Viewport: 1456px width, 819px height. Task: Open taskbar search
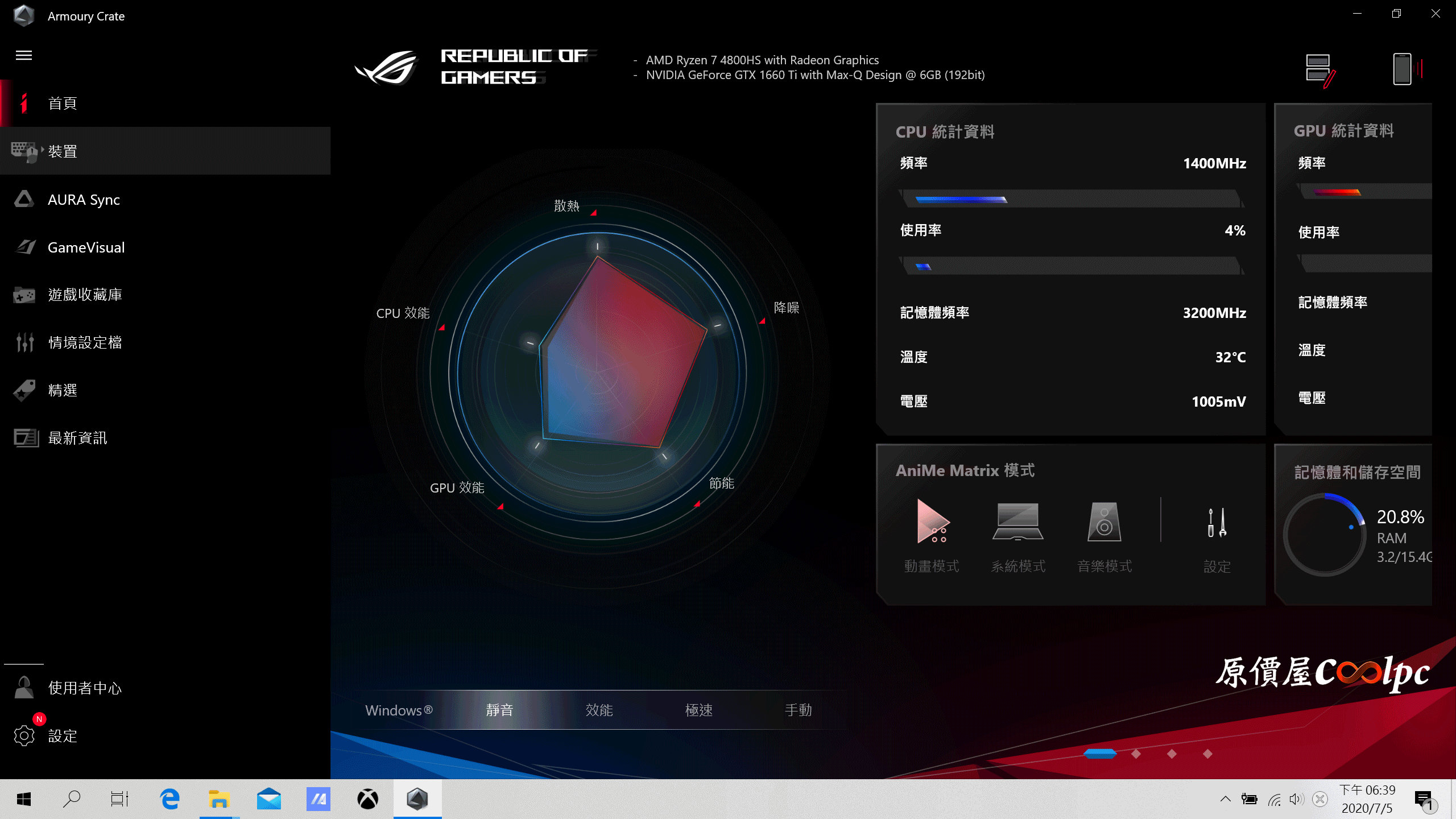[72, 799]
